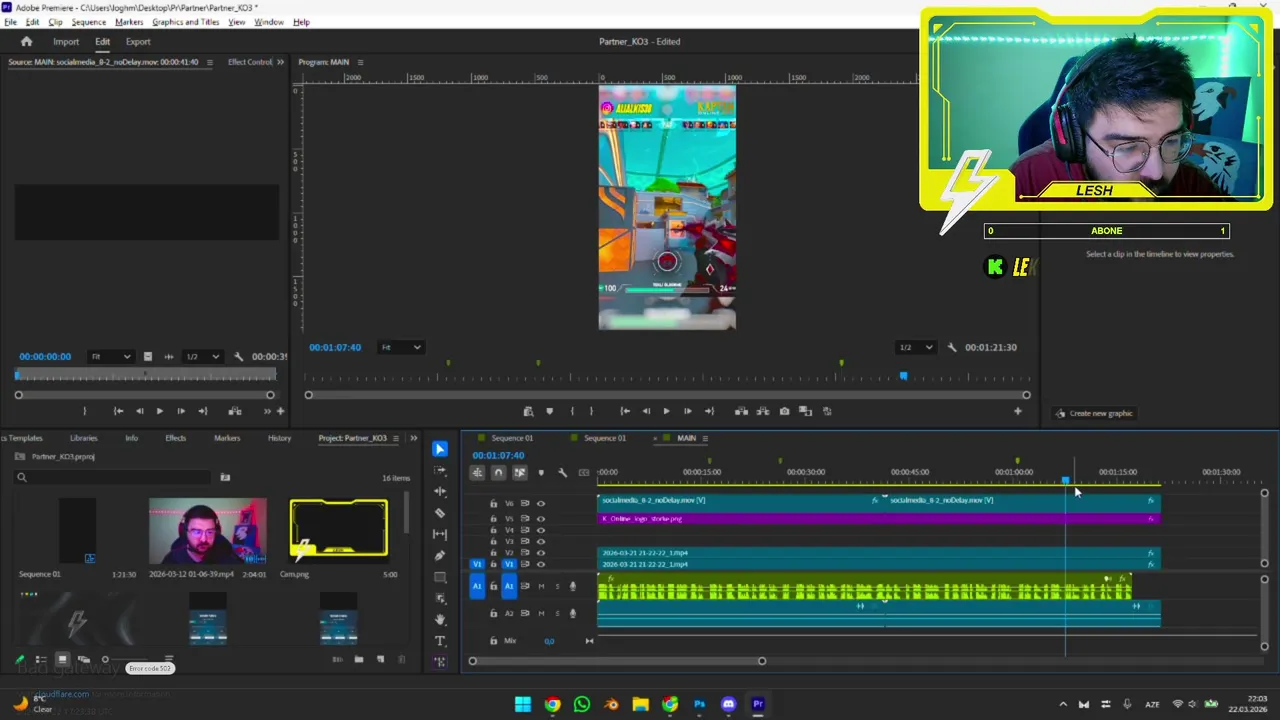Viewport: 1280px width, 720px height.
Task: Open Project: Partner_KO3 panel menu
Action: click(x=396, y=438)
